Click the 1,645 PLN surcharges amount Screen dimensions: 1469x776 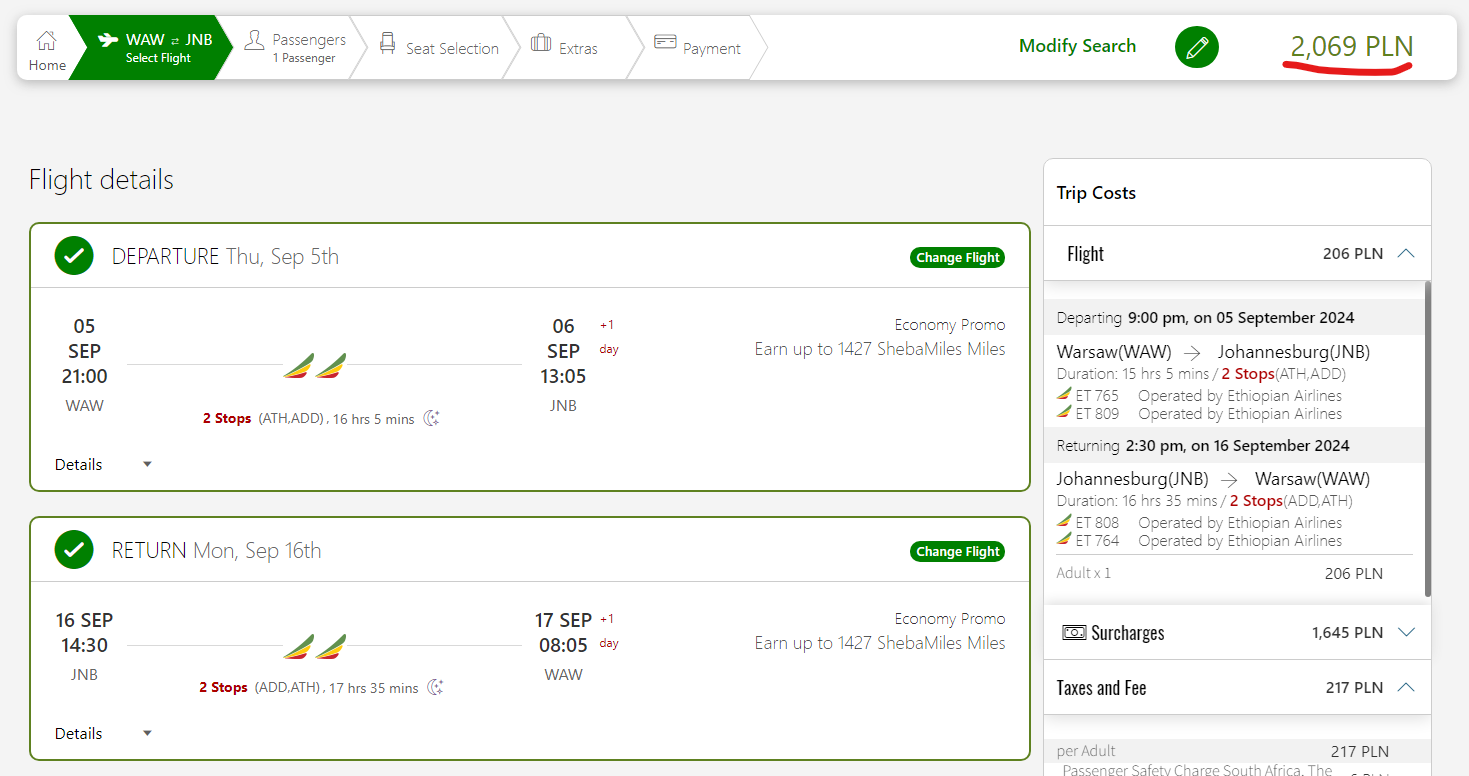tap(1347, 632)
